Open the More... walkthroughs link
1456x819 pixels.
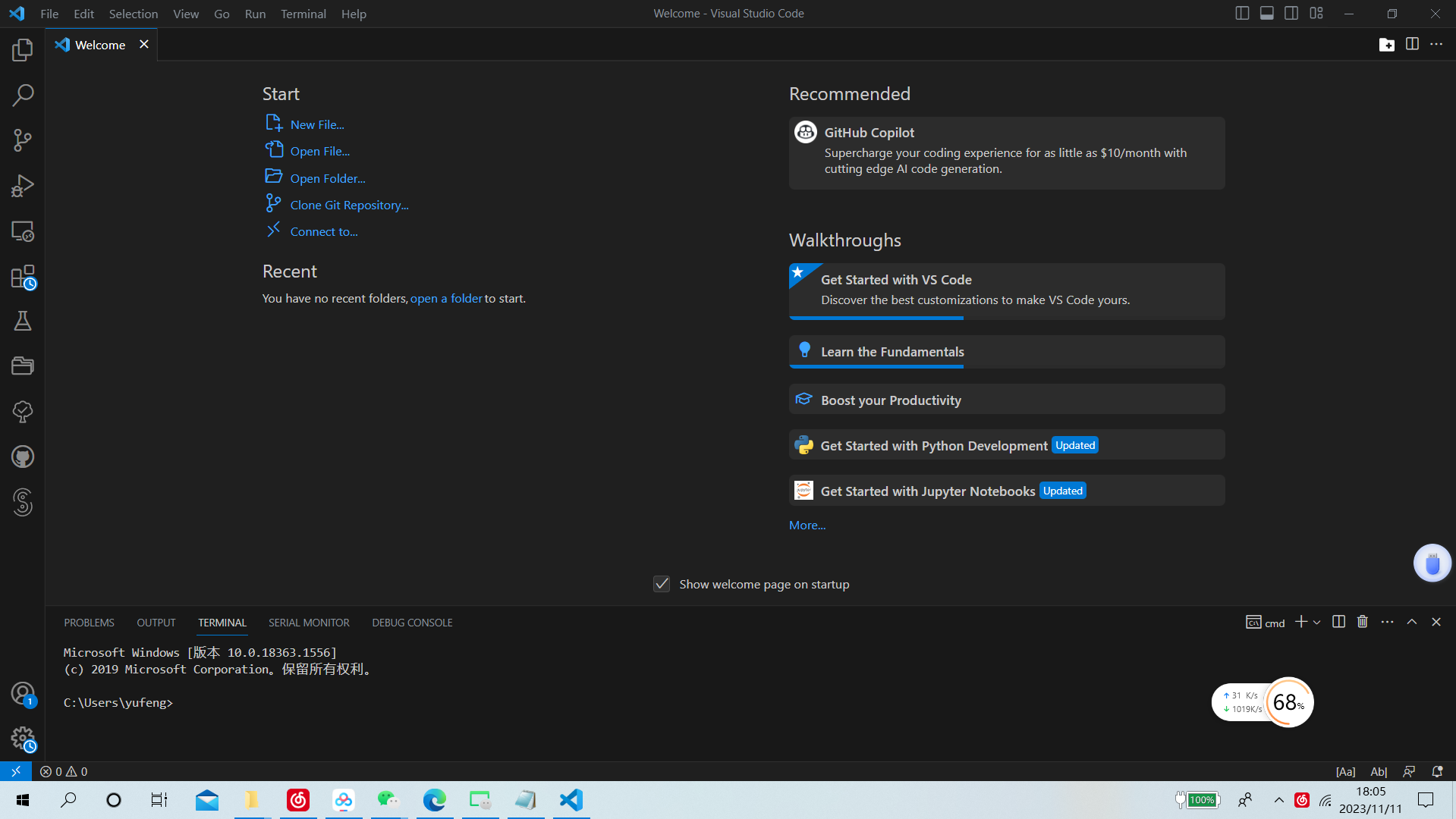tap(807, 525)
